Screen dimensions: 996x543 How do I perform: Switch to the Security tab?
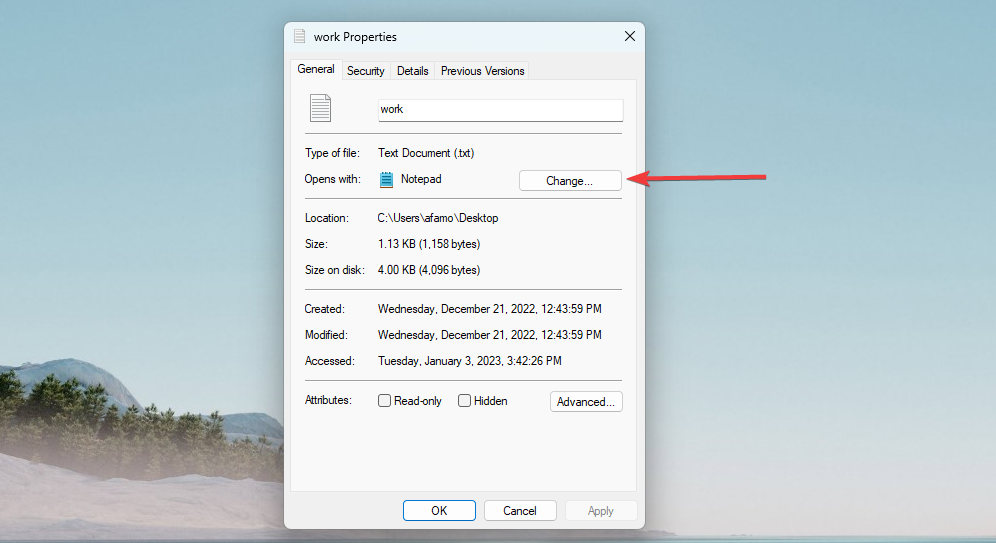point(365,71)
